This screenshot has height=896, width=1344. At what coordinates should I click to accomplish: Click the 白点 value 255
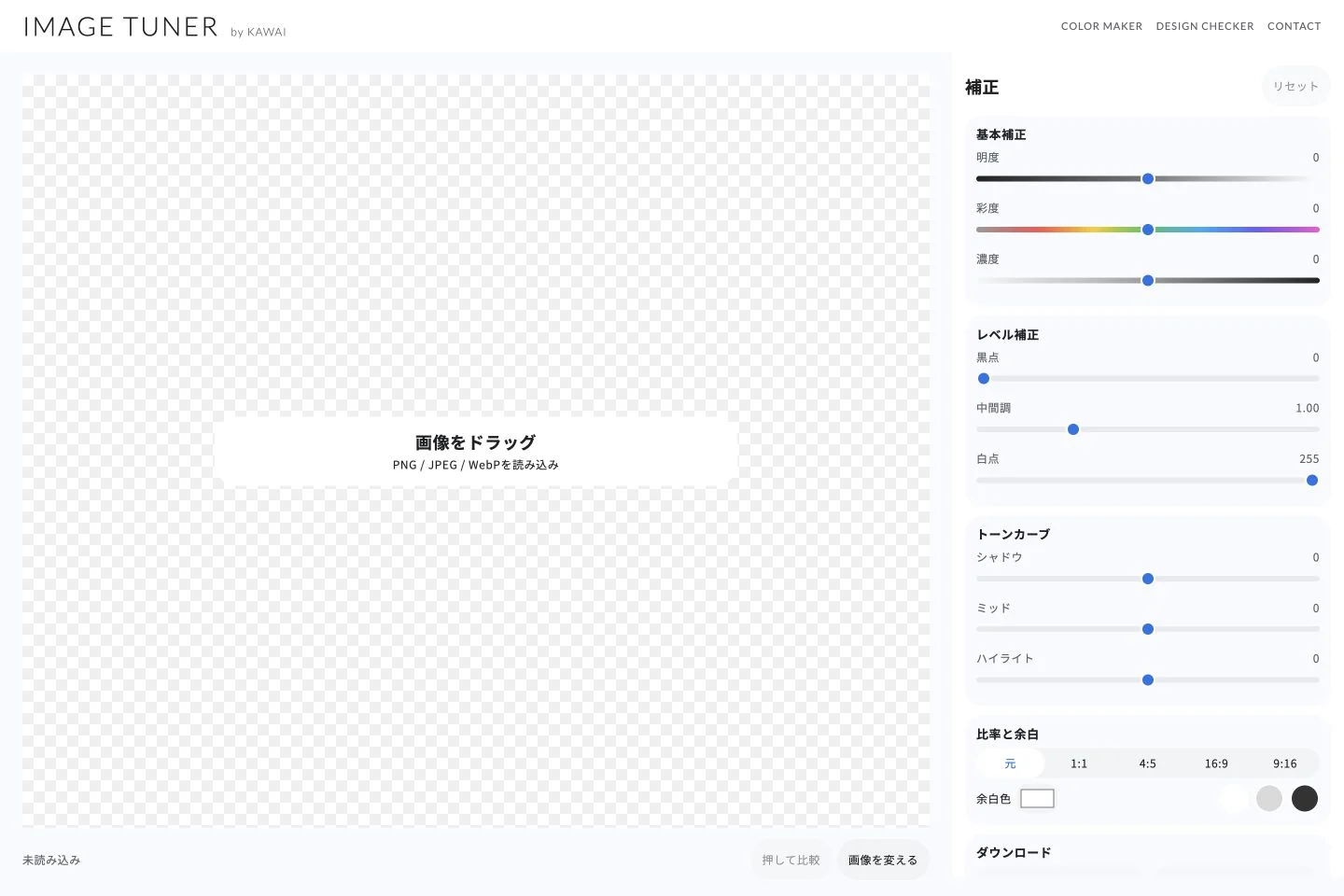1309,459
